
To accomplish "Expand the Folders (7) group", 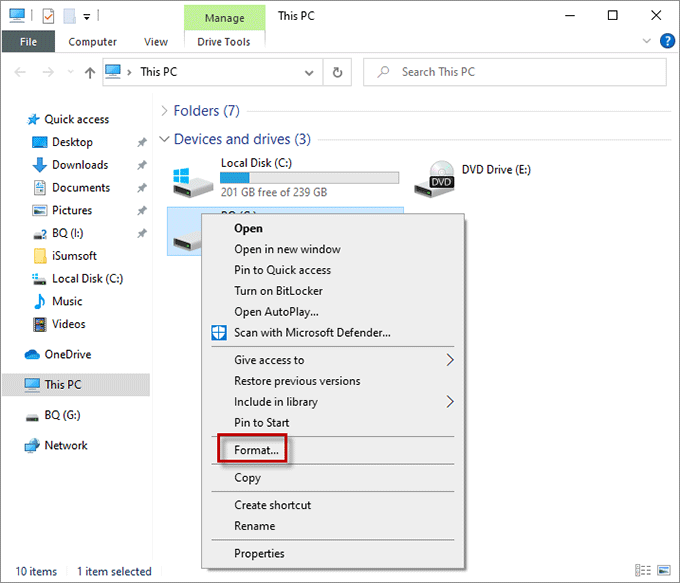I will pos(164,111).
